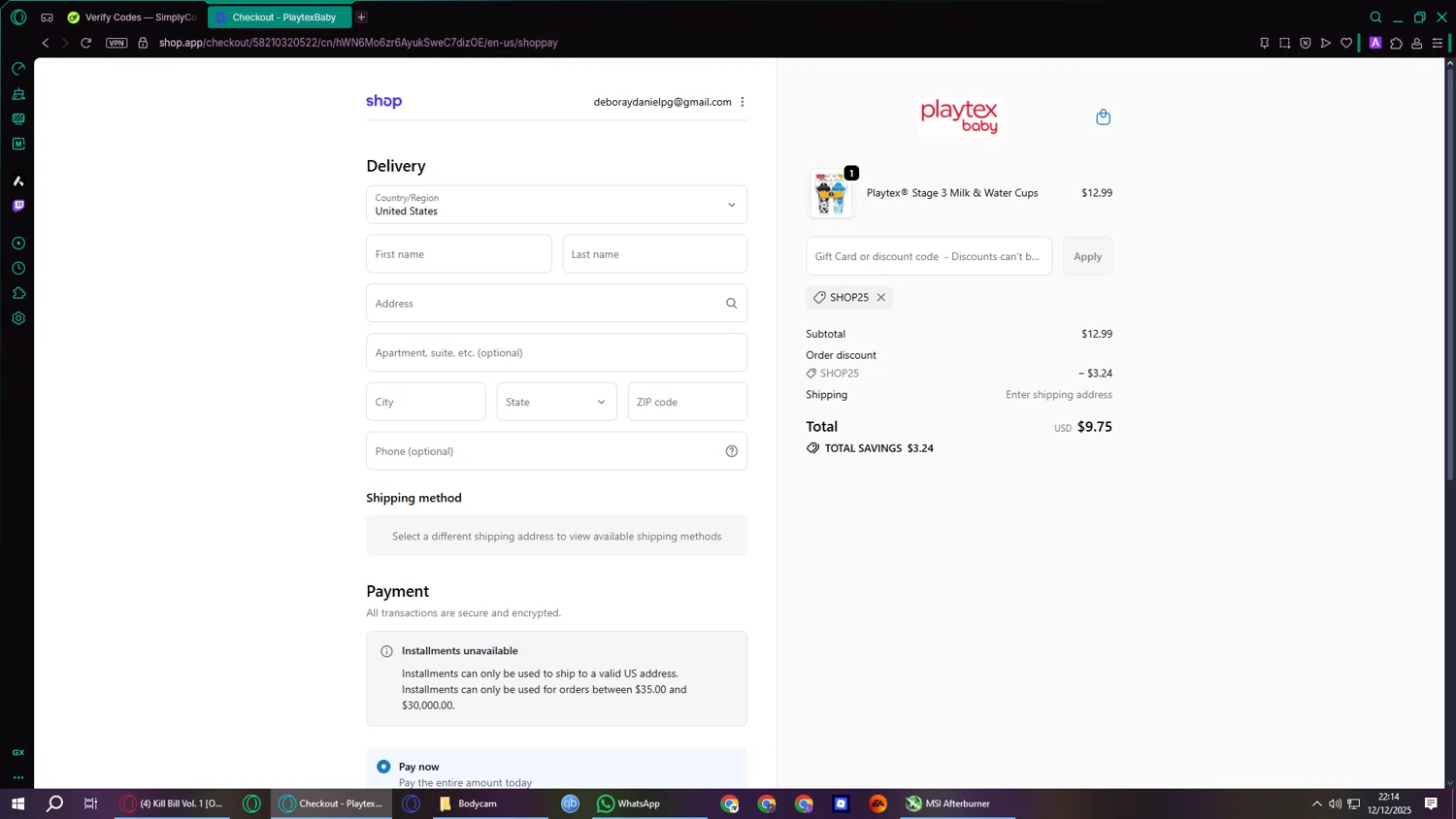
Task: Click the Shop logo on checkout page
Action: pyautogui.click(x=383, y=101)
